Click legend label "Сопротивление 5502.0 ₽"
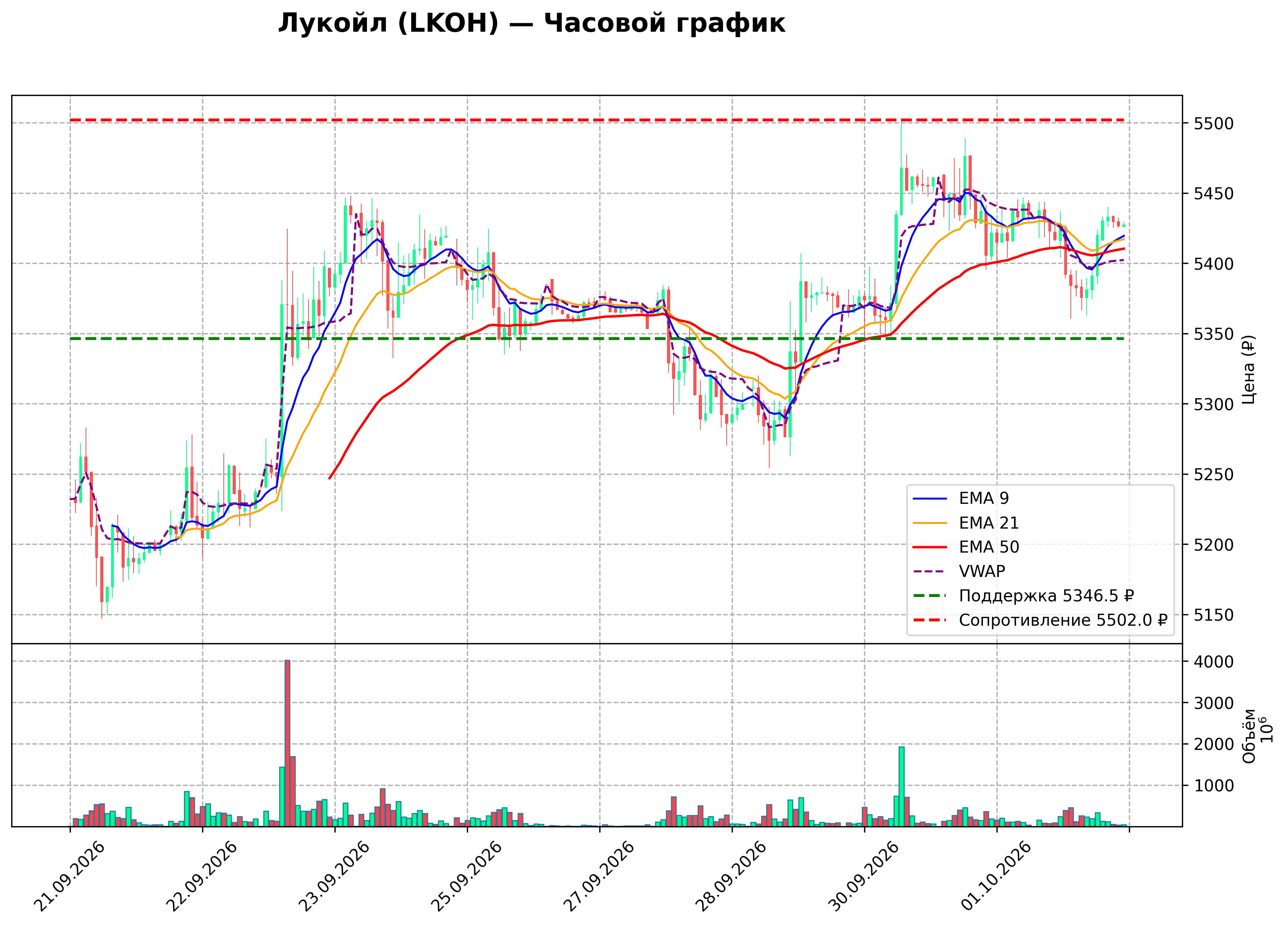The width and height of the screenshot is (1288, 926). [x=1063, y=621]
